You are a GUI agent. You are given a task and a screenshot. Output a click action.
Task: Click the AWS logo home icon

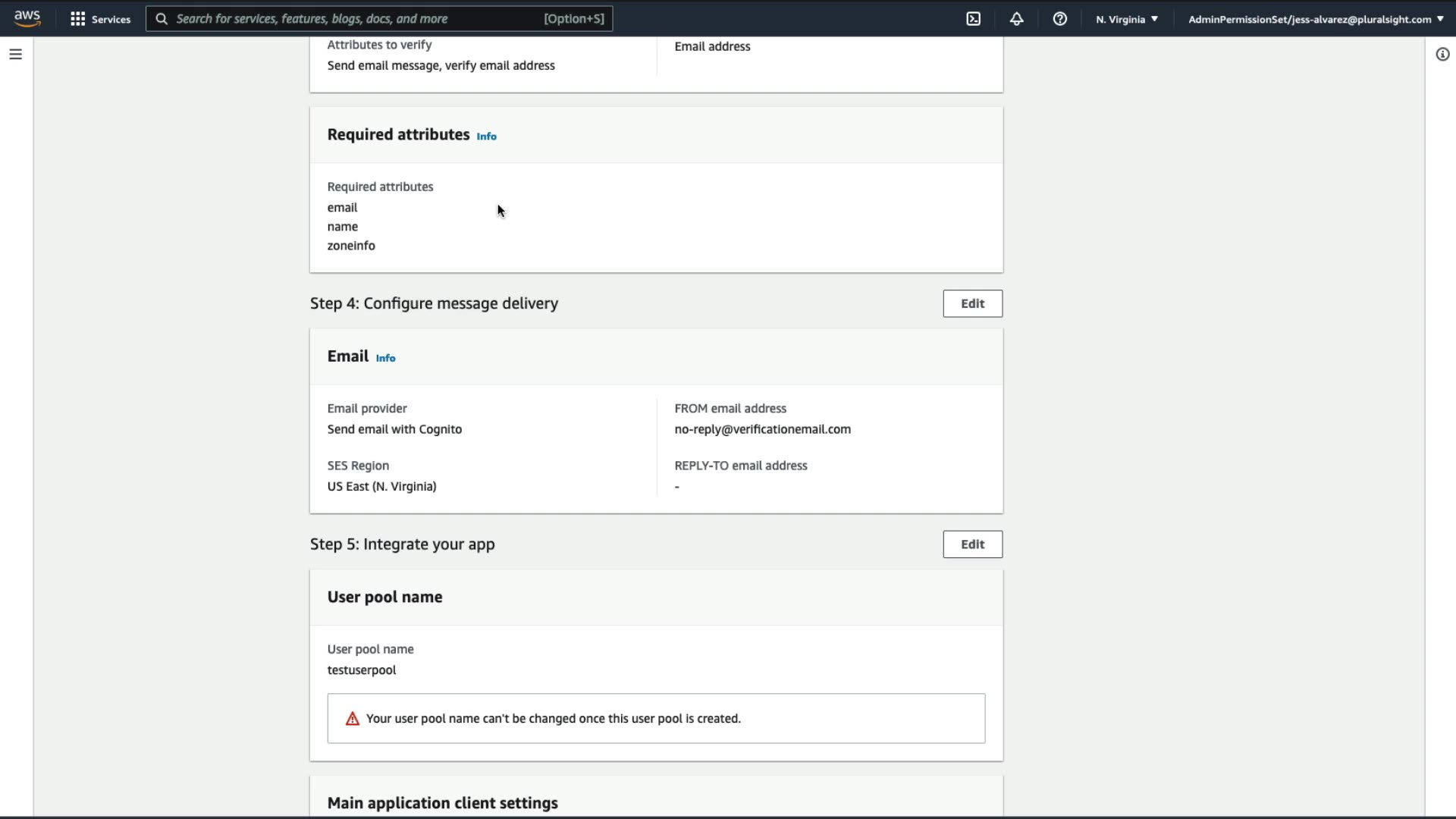coord(27,18)
